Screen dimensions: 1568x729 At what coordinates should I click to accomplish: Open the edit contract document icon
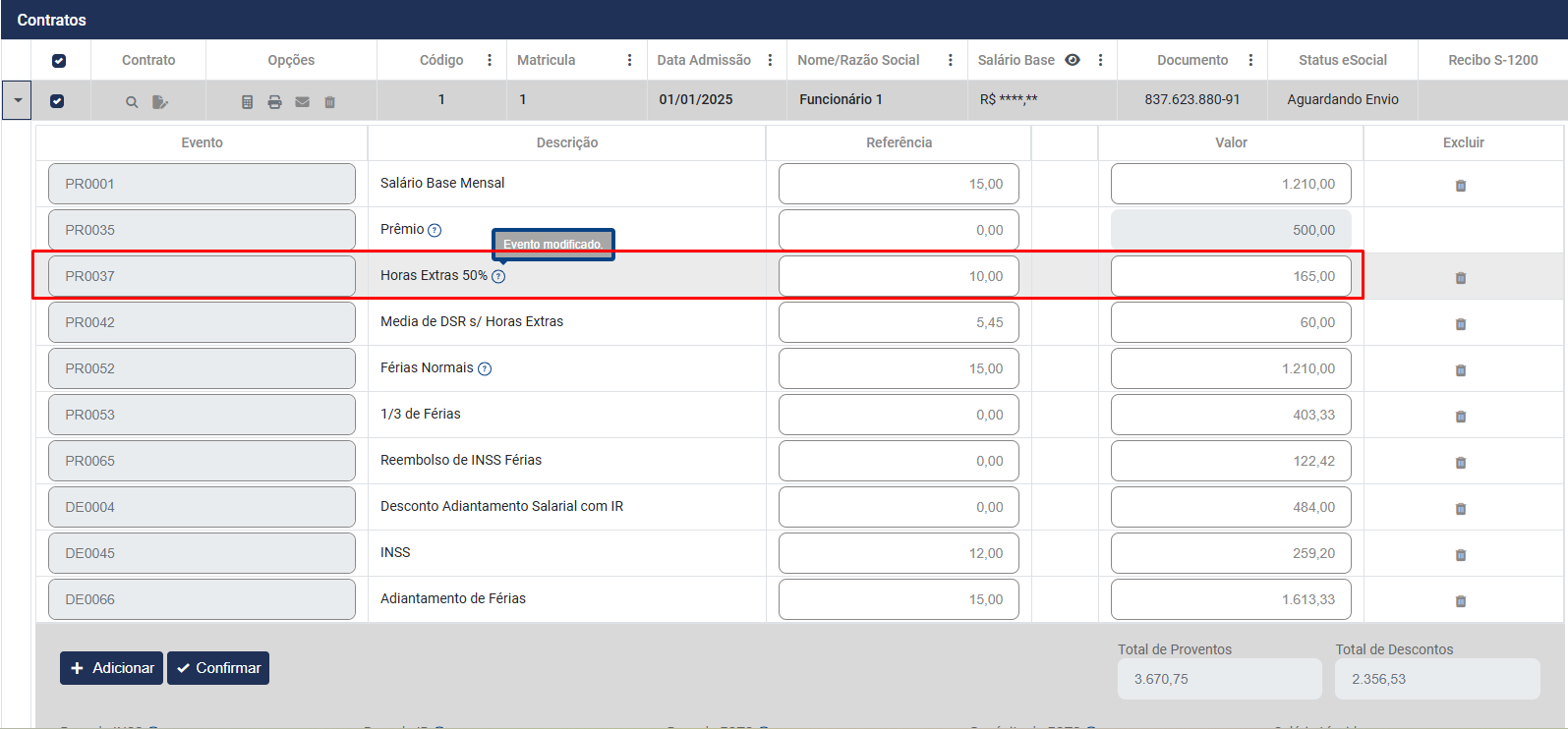pos(160,102)
